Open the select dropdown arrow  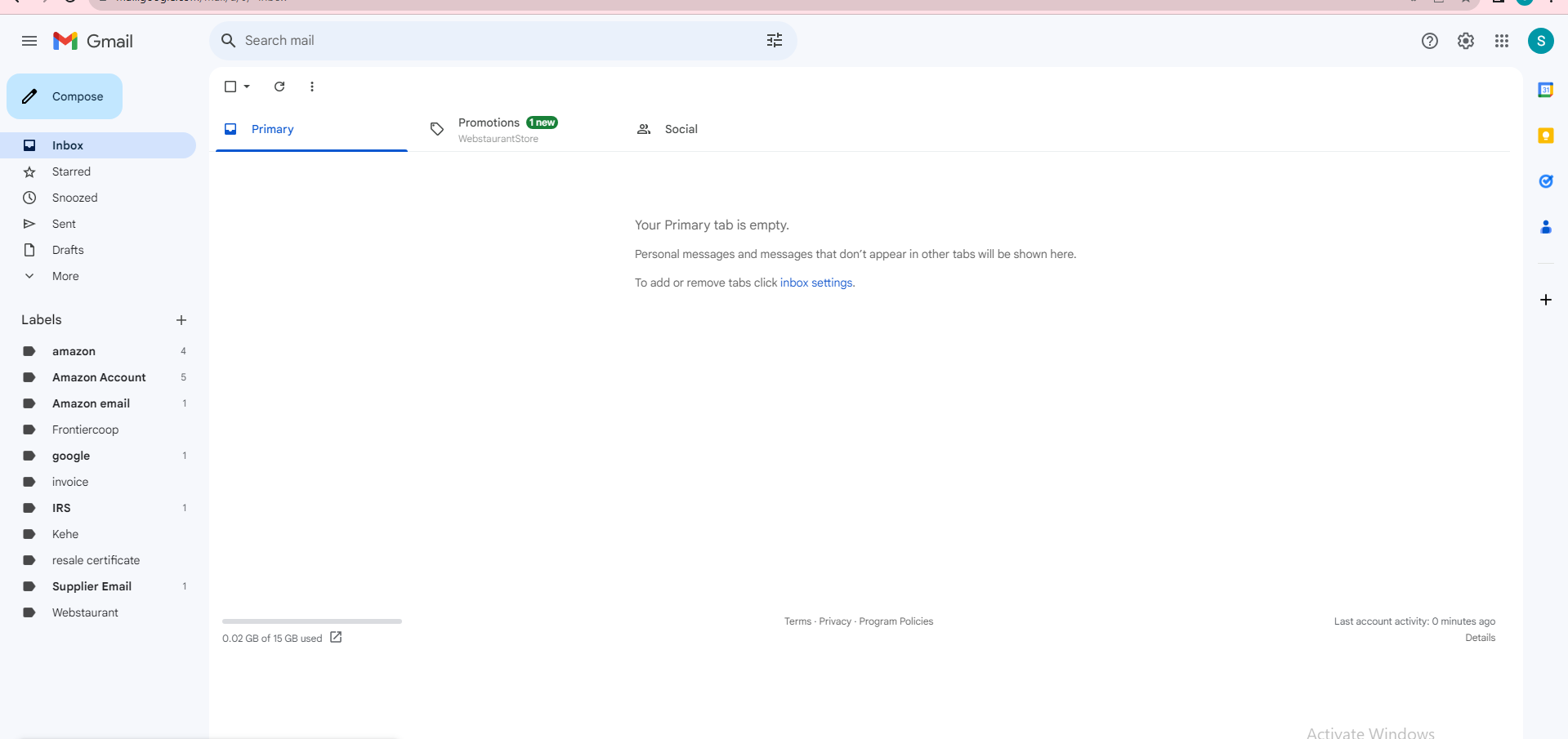[x=247, y=87]
